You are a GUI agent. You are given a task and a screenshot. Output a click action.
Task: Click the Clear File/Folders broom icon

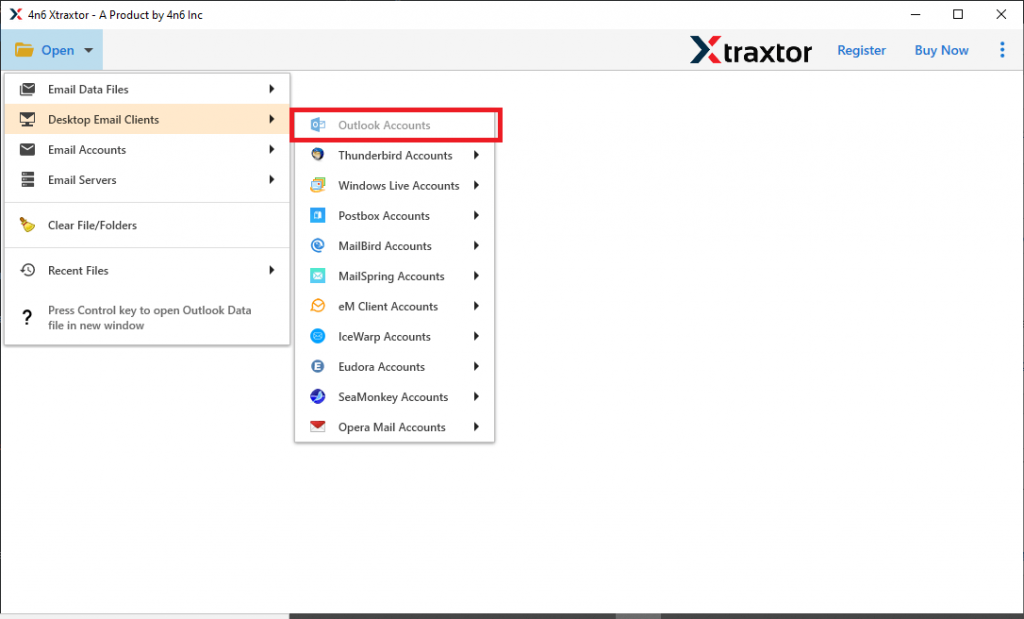(x=27, y=225)
